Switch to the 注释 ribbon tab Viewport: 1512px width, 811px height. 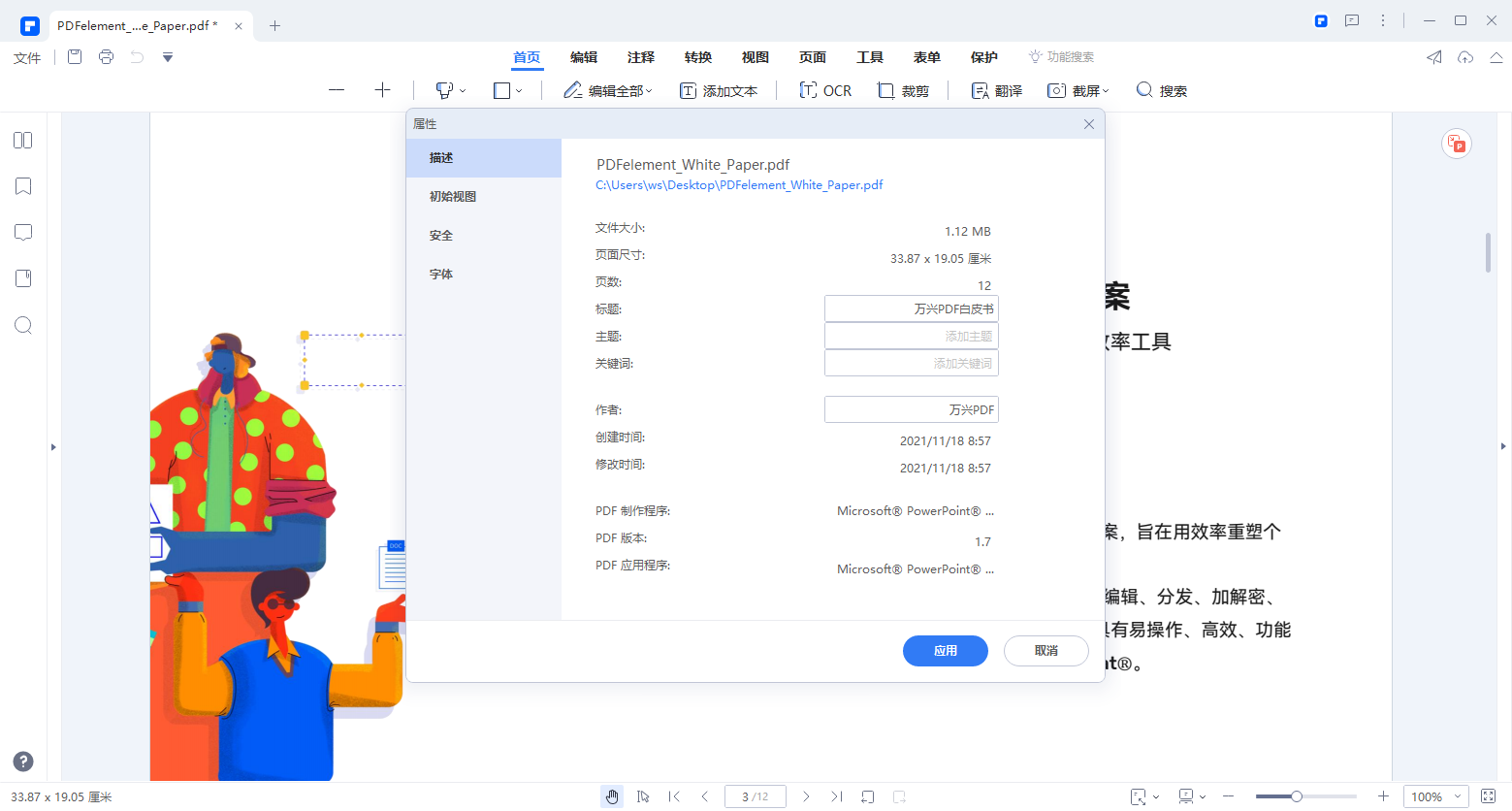click(x=640, y=57)
